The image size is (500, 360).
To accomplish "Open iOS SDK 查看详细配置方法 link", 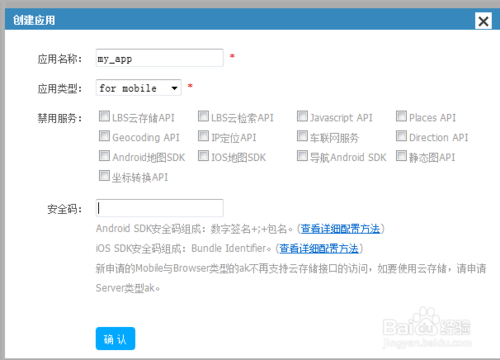I will 319,248.
